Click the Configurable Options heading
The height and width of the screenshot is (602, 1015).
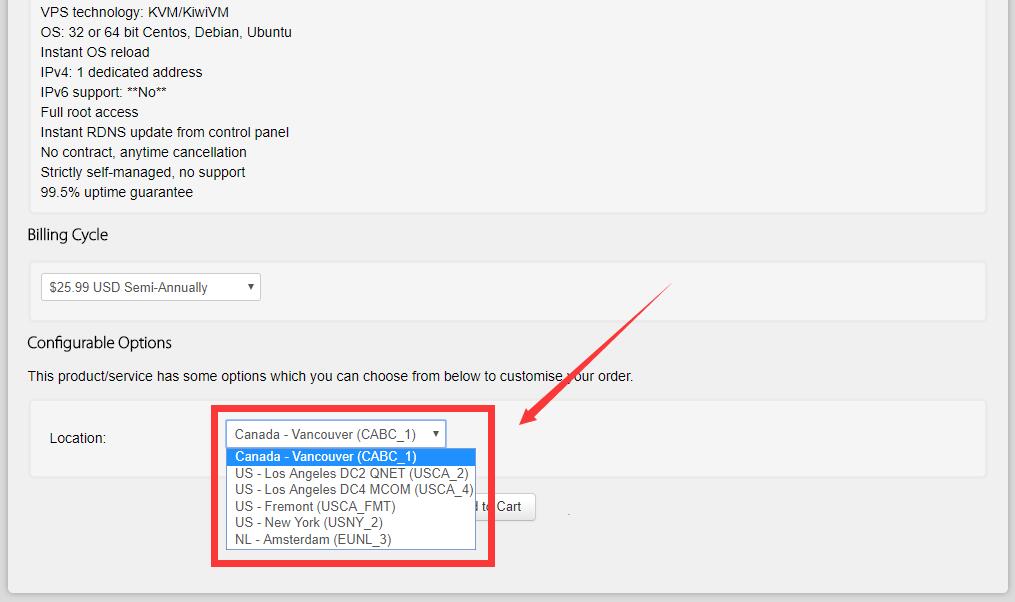(99, 342)
